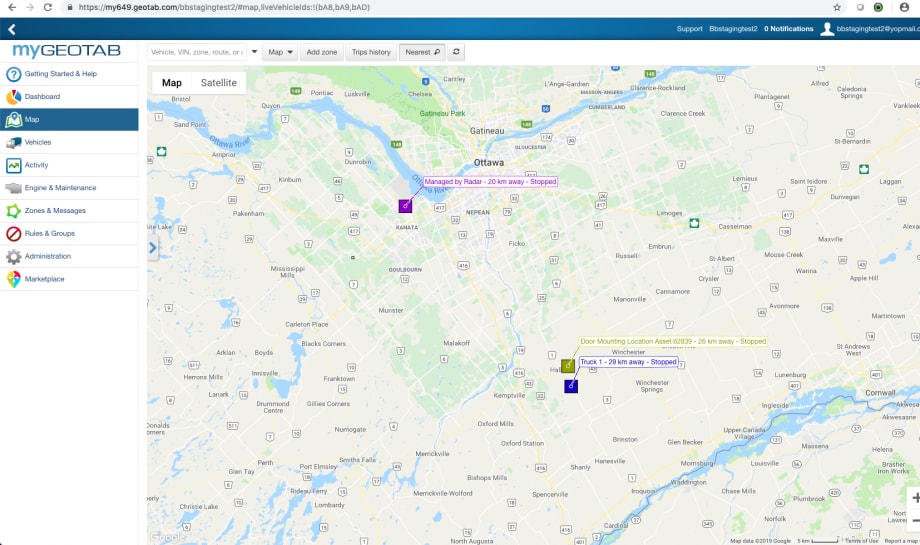Click the browser back arrow
The height and width of the screenshot is (545, 920).
coord(12,7)
